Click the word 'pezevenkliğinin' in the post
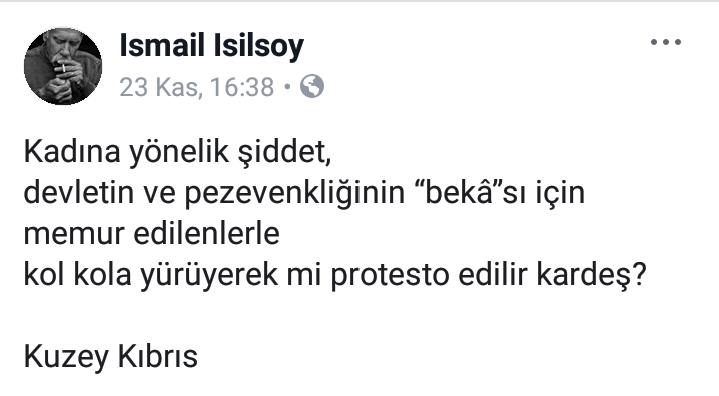The height and width of the screenshot is (396, 719). pyautogui.click(x=294, y=193)
